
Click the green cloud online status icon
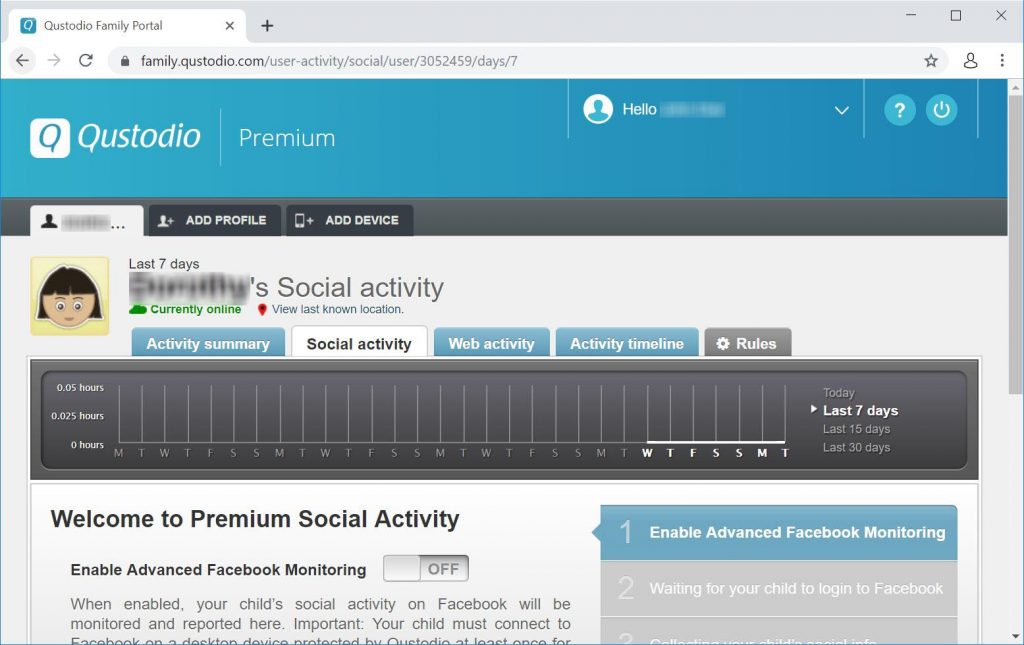(138, 309)
